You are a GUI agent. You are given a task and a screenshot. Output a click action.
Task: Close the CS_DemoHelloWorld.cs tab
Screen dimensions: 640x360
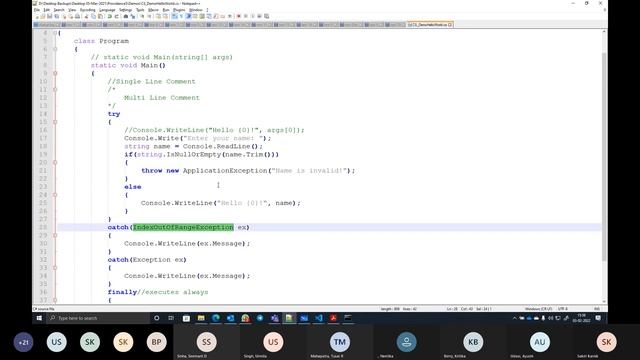click(x=450, y=25)
